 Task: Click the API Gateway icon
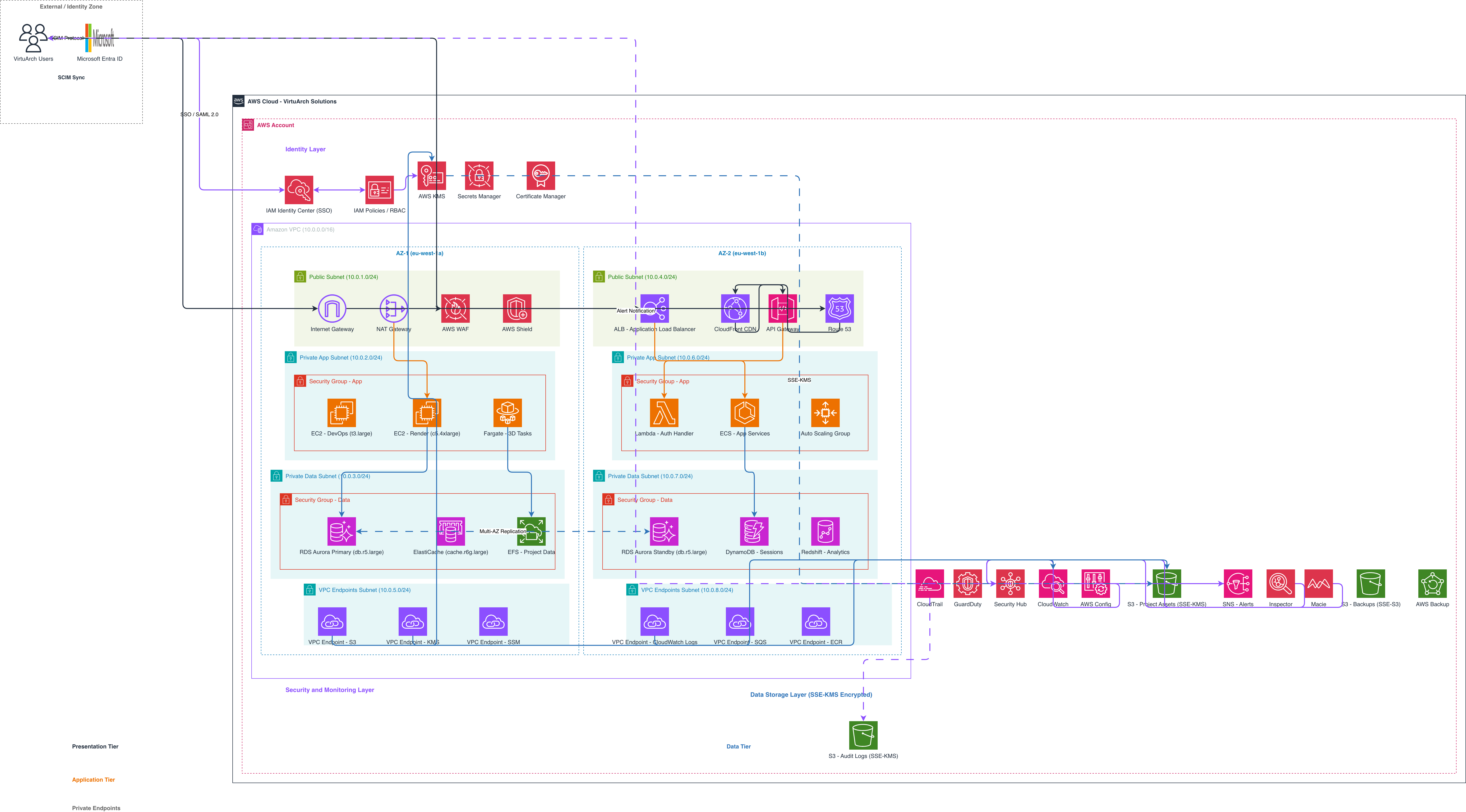click(x=783, y=308)
